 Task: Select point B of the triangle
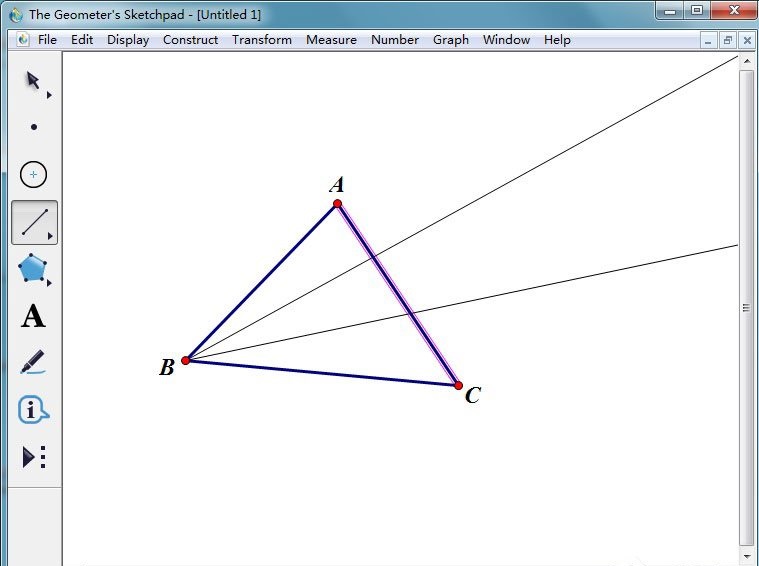(x=185, y=360)
